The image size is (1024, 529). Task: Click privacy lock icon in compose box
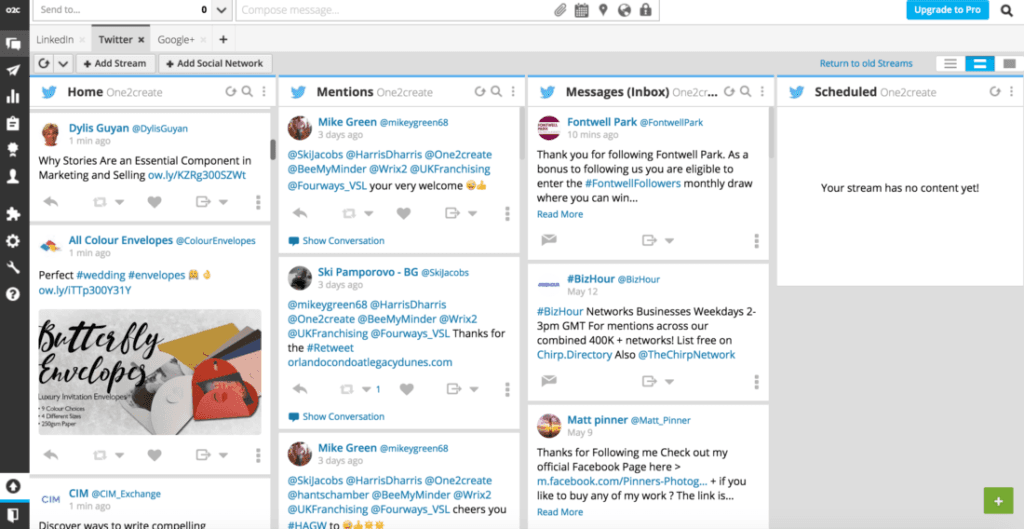(645, 10)
